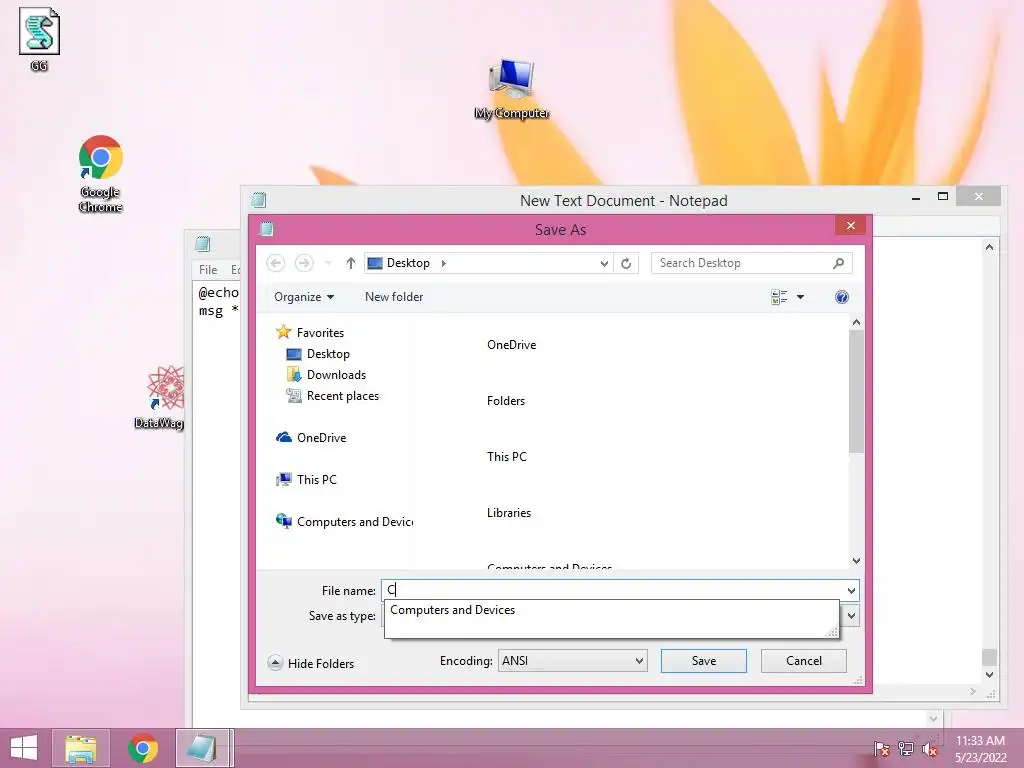Click the Downloads folder icon in Favorites
This screenshot has width=1024, height=768.
(x=294, y=375)
